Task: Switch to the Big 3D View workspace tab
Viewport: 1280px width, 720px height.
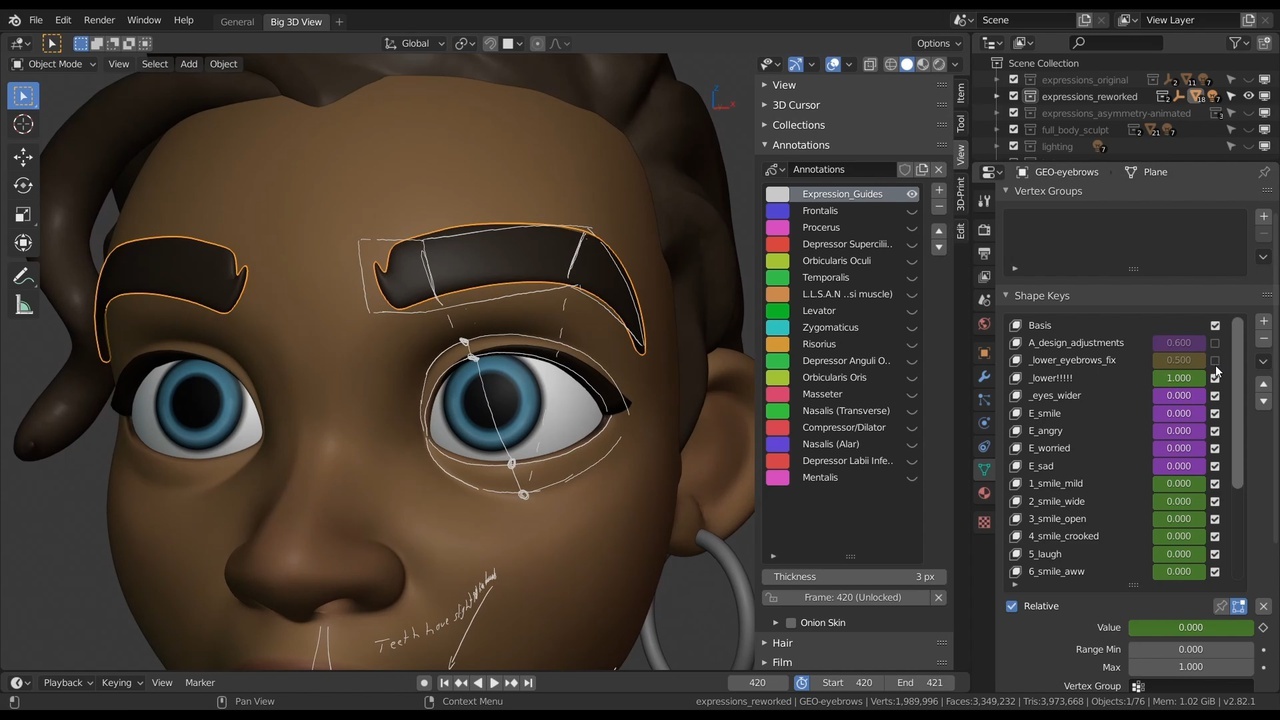Action: pos(296,20)
